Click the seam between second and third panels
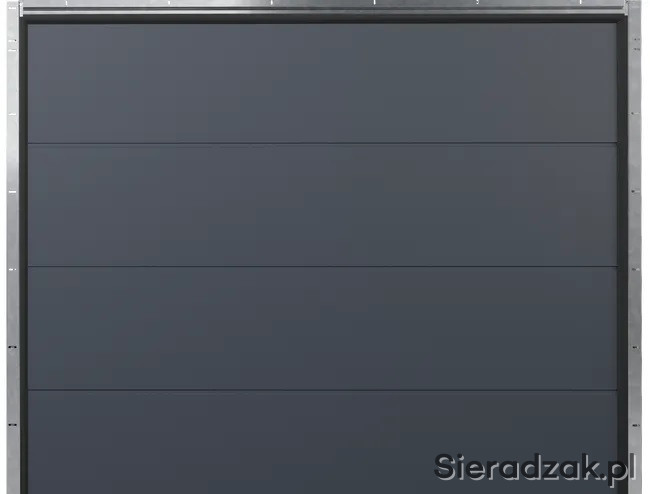 (x=322, y=266)
